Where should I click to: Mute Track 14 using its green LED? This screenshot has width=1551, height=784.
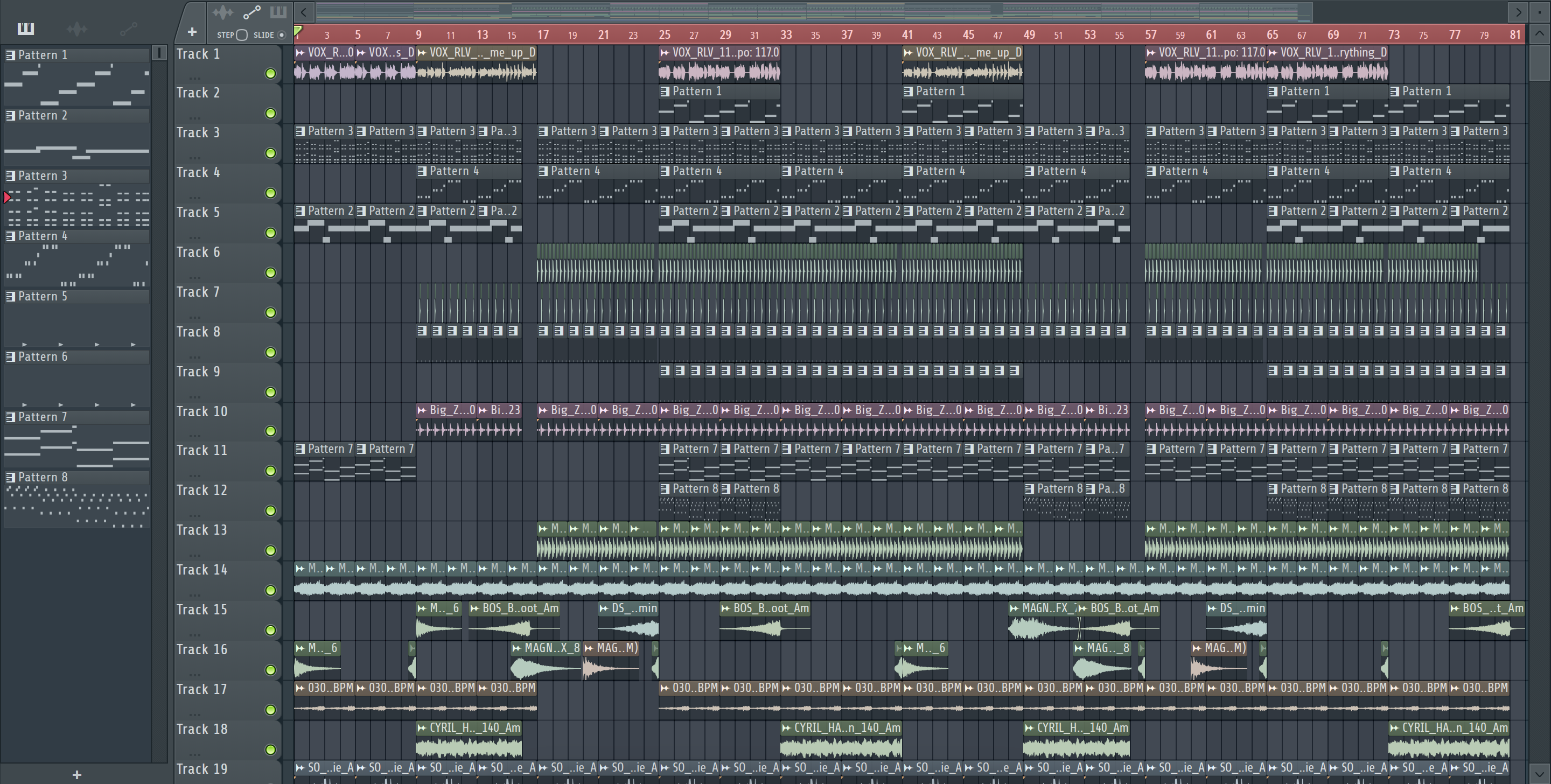[x=270, y=590]
